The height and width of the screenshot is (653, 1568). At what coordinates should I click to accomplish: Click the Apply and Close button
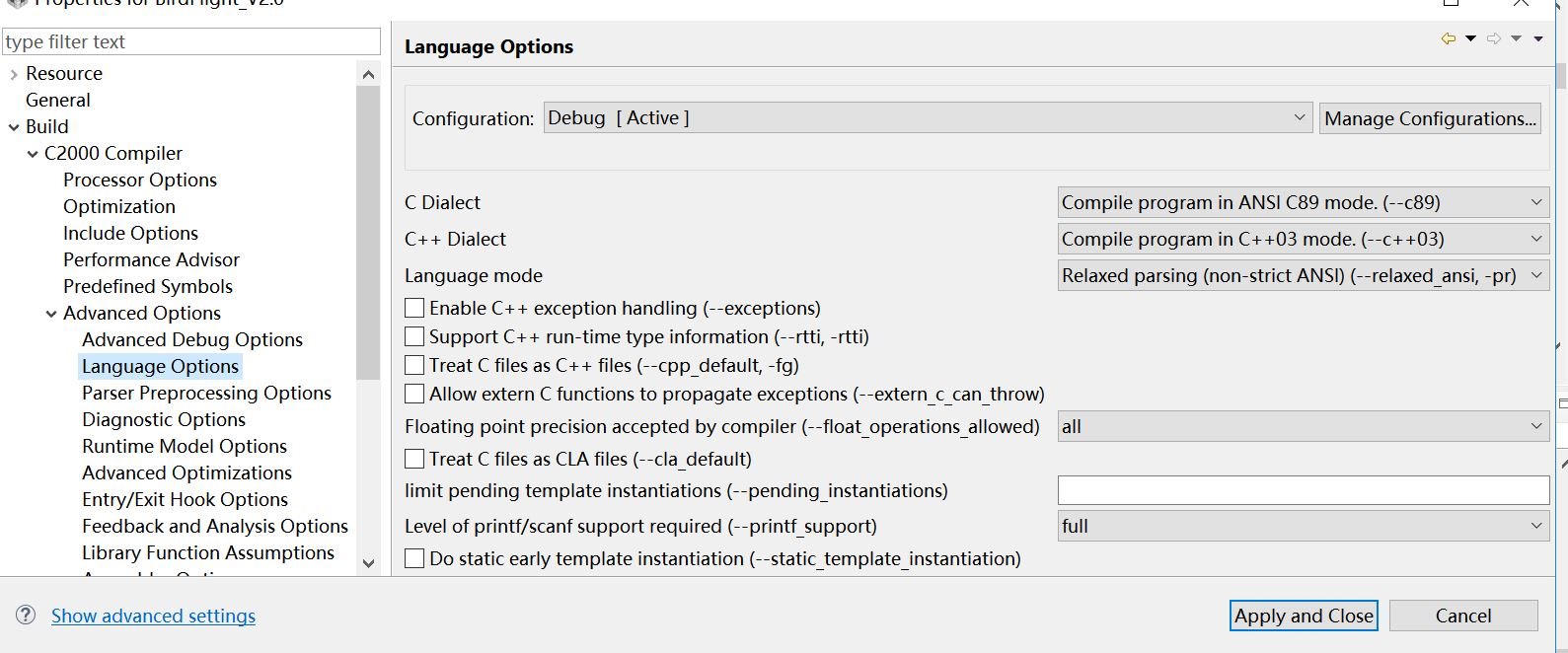[x=1304, y=617]
